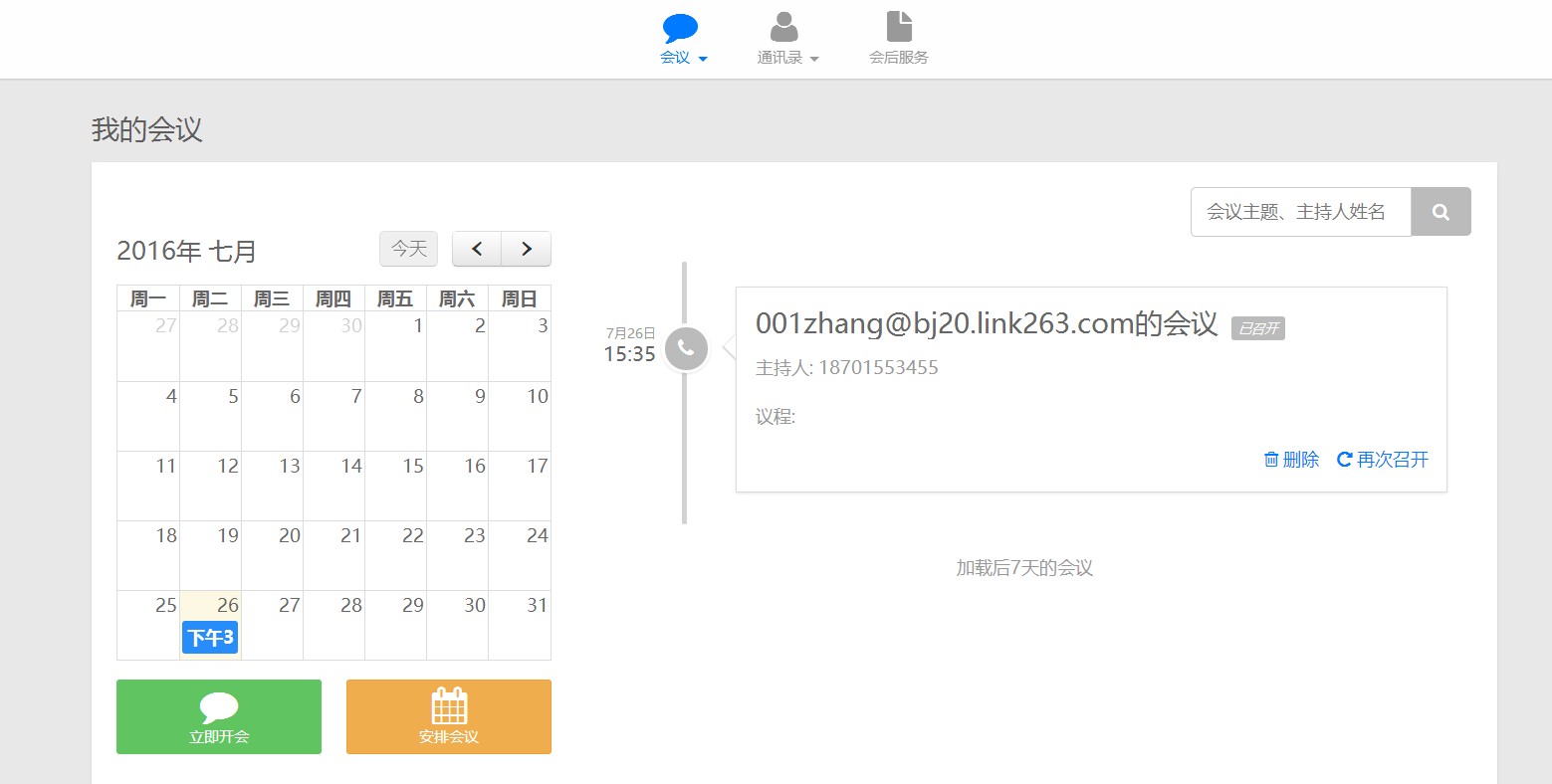Open the 下午3 event on July 26
The image size is (1552, 784).
pyautogui.click(x=210, y=638)
